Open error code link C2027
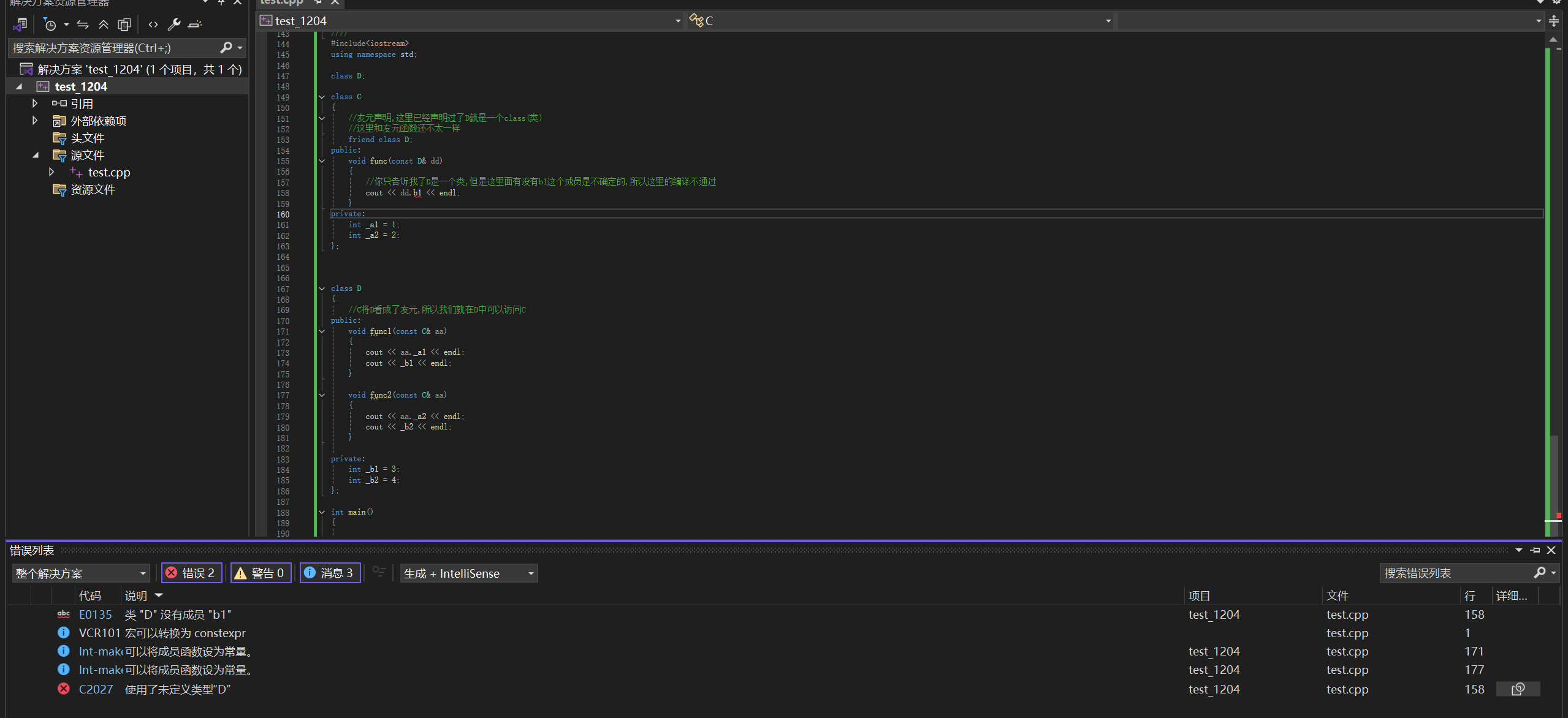 [96, 689]
